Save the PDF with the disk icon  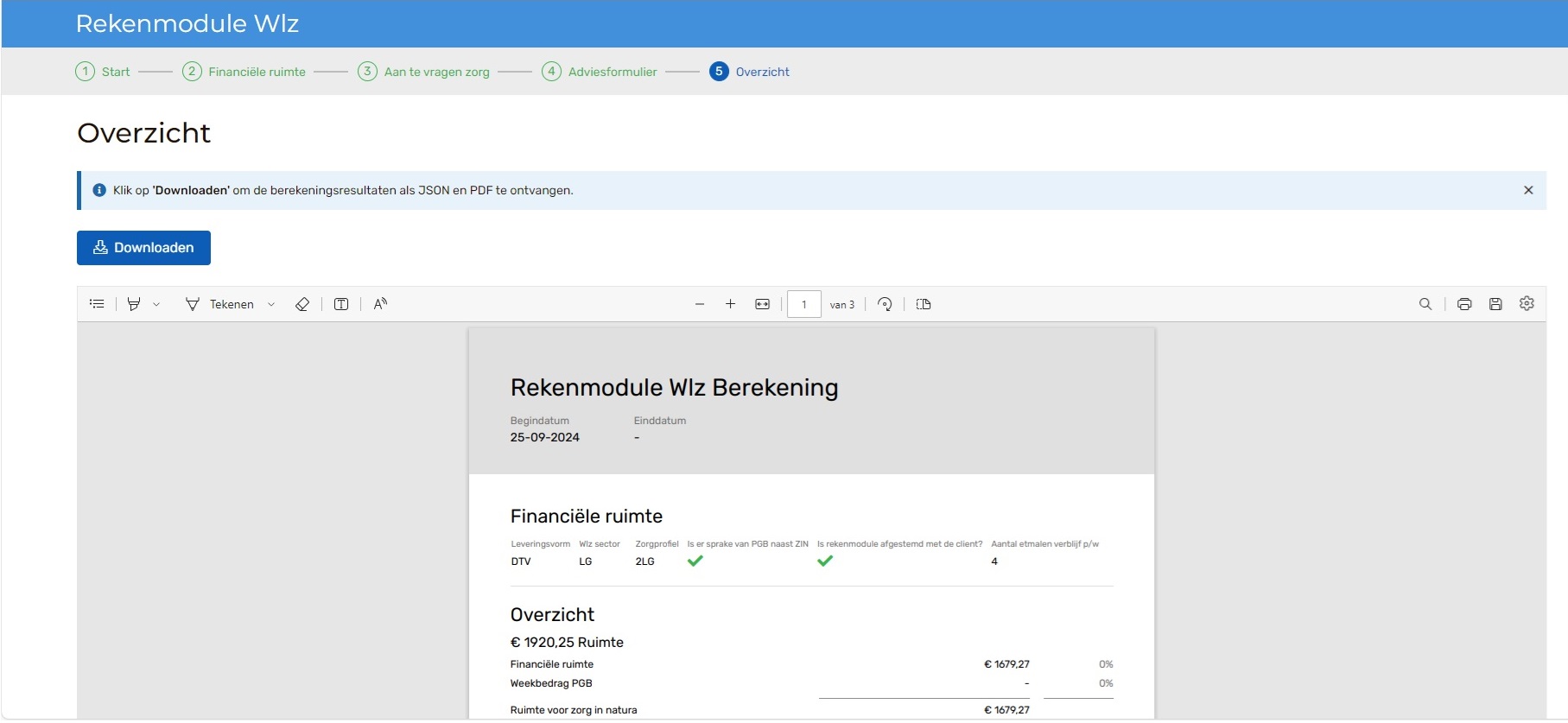(1495, 304)
